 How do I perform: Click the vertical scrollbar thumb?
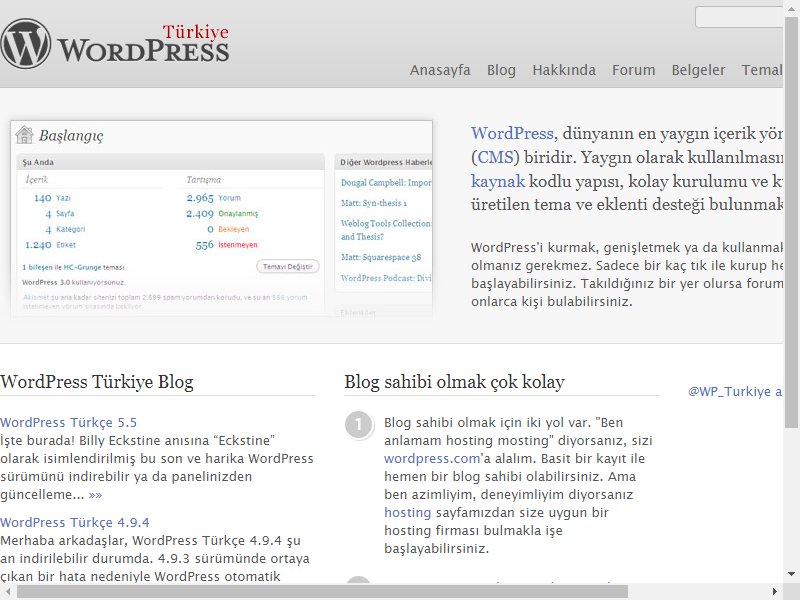click(x=791, y=222)
